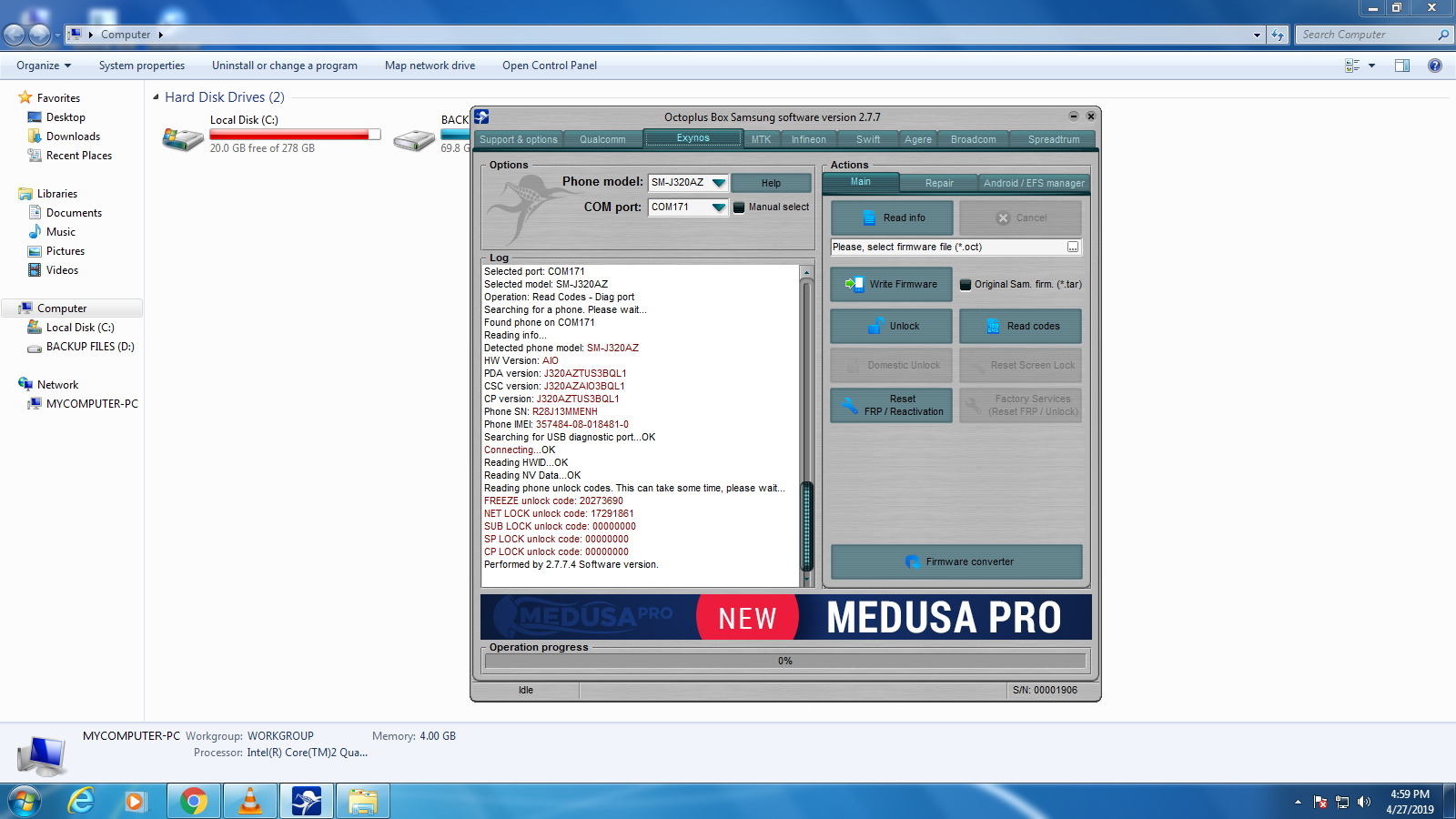This screenshot has width=1456, height=819.
Task: Open the Support & options tab
Action: tap(519, 139)
